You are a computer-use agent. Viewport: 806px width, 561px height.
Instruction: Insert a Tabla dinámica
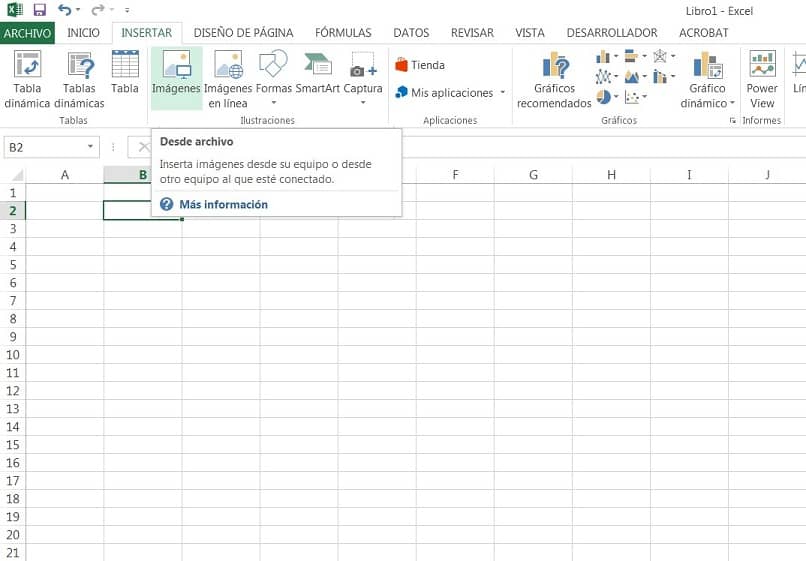pyautogui.click(x=27, y=79)
